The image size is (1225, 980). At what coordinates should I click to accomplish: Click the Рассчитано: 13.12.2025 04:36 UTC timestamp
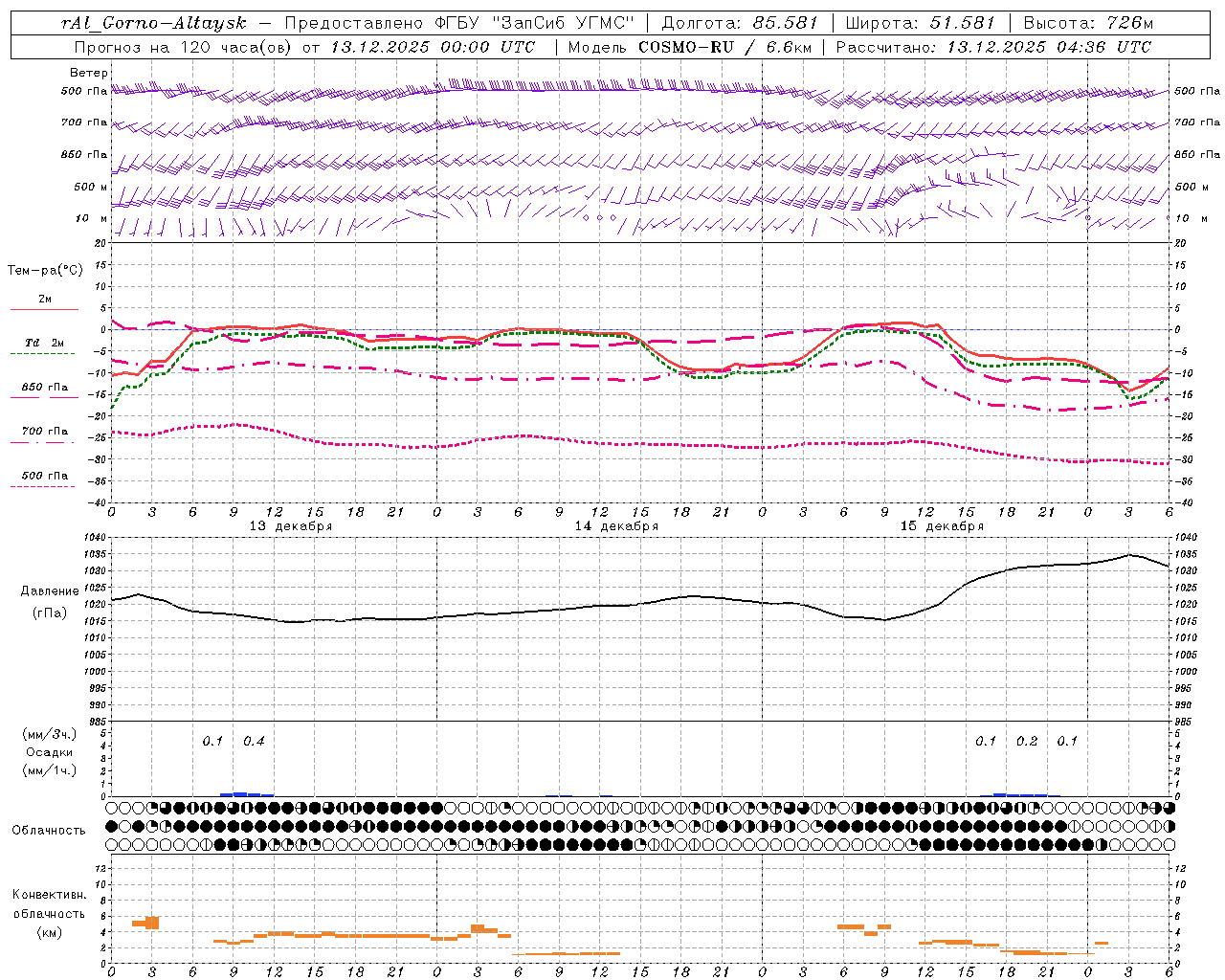pyautogui.click(x=993, y=47)
